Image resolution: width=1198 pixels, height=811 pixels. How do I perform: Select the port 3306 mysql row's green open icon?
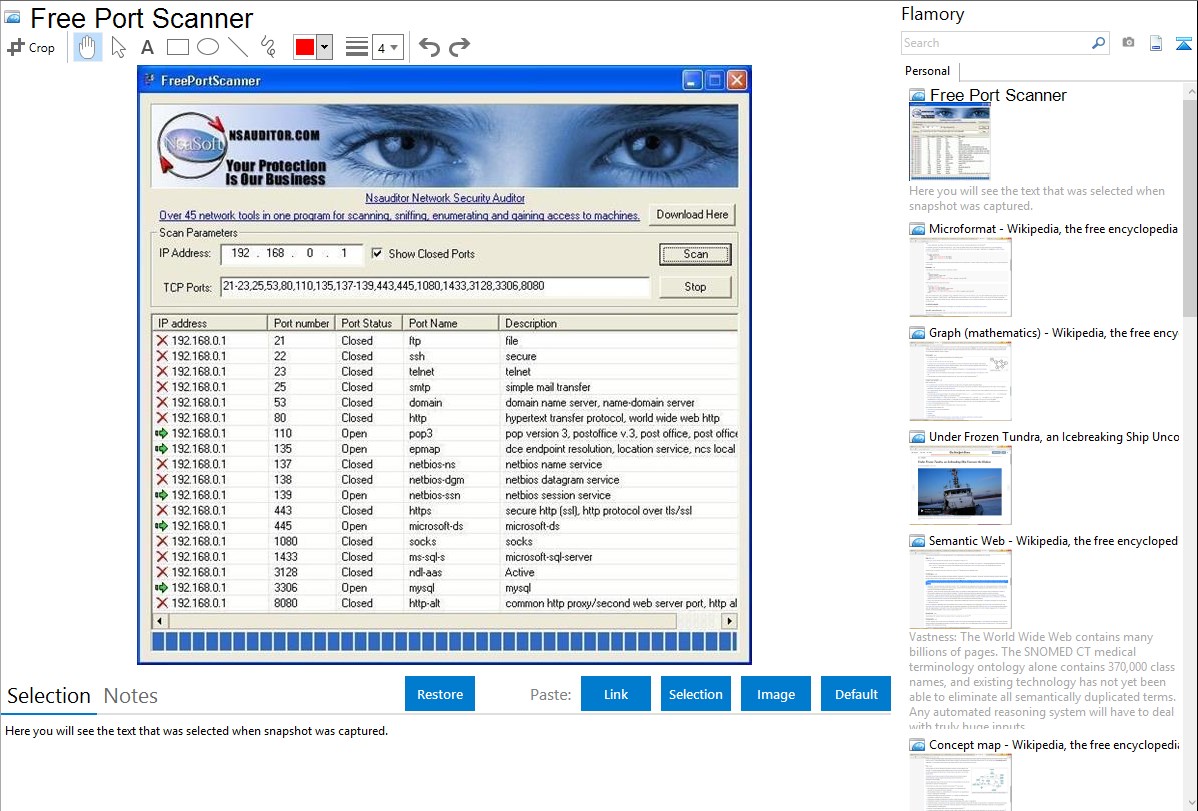tap(161, 588)
